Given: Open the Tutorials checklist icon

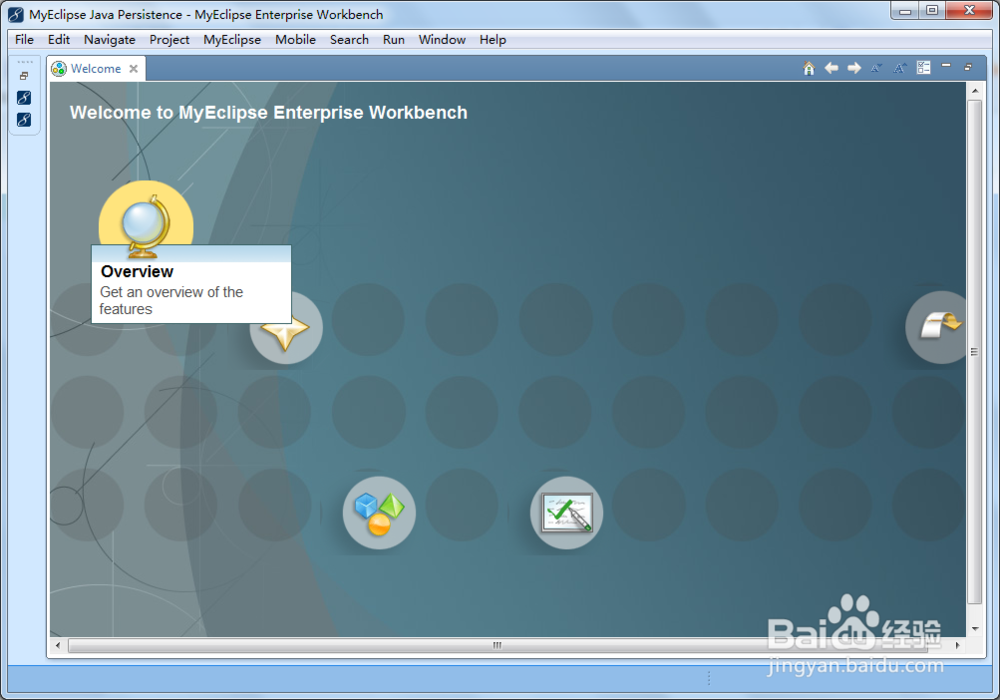Looking at the screenshot, I should tap(567, 513).
